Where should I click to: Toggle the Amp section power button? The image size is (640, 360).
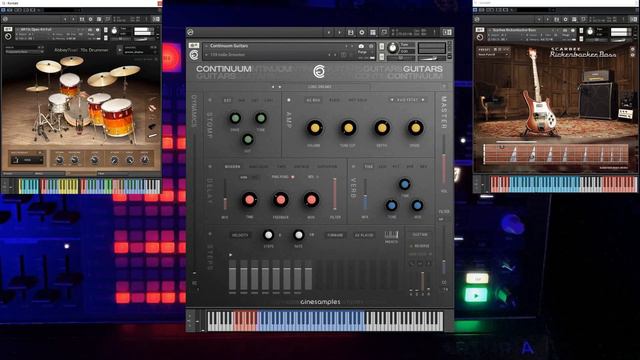click(289, 100)
